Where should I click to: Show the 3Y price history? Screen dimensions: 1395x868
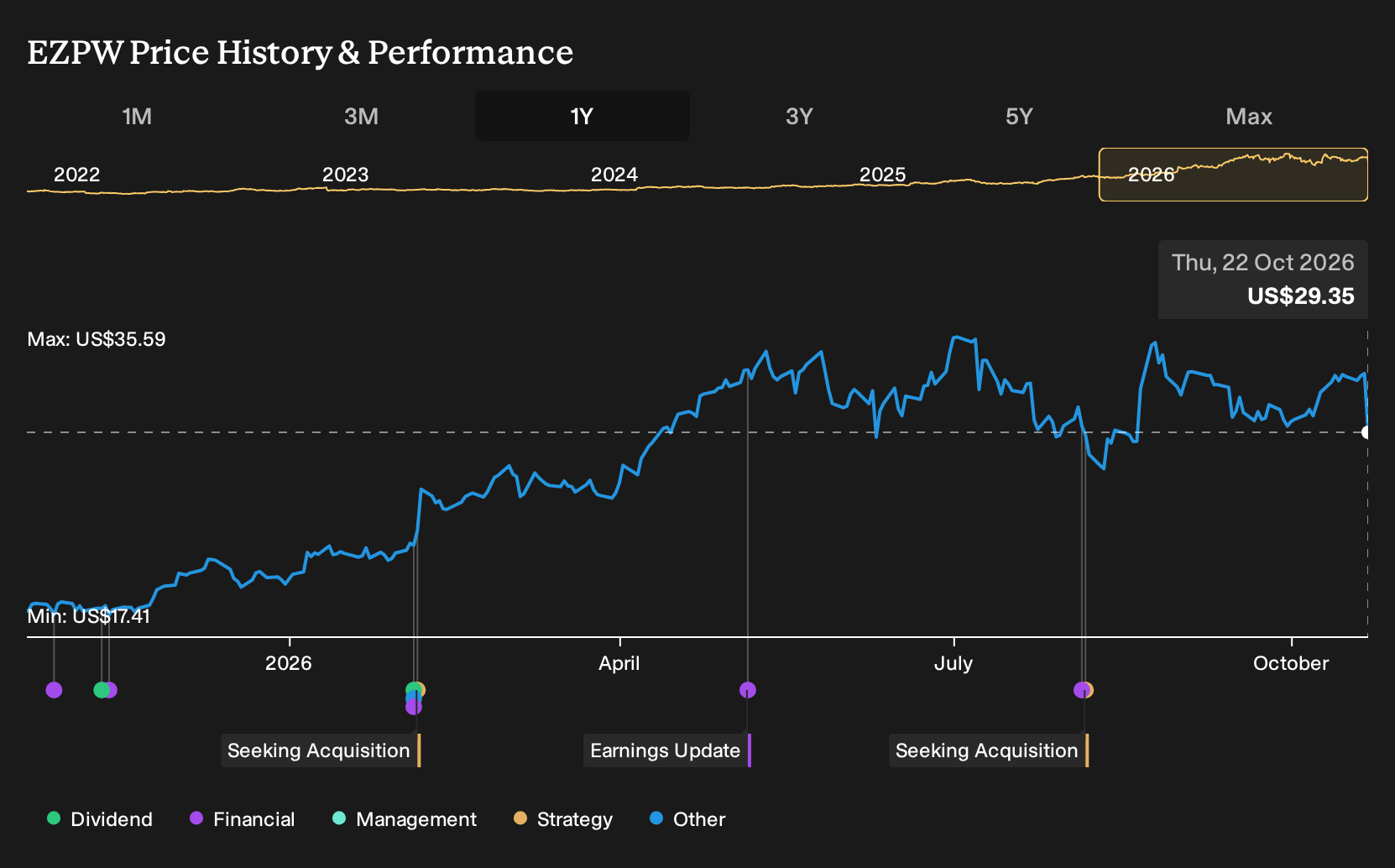799,116
